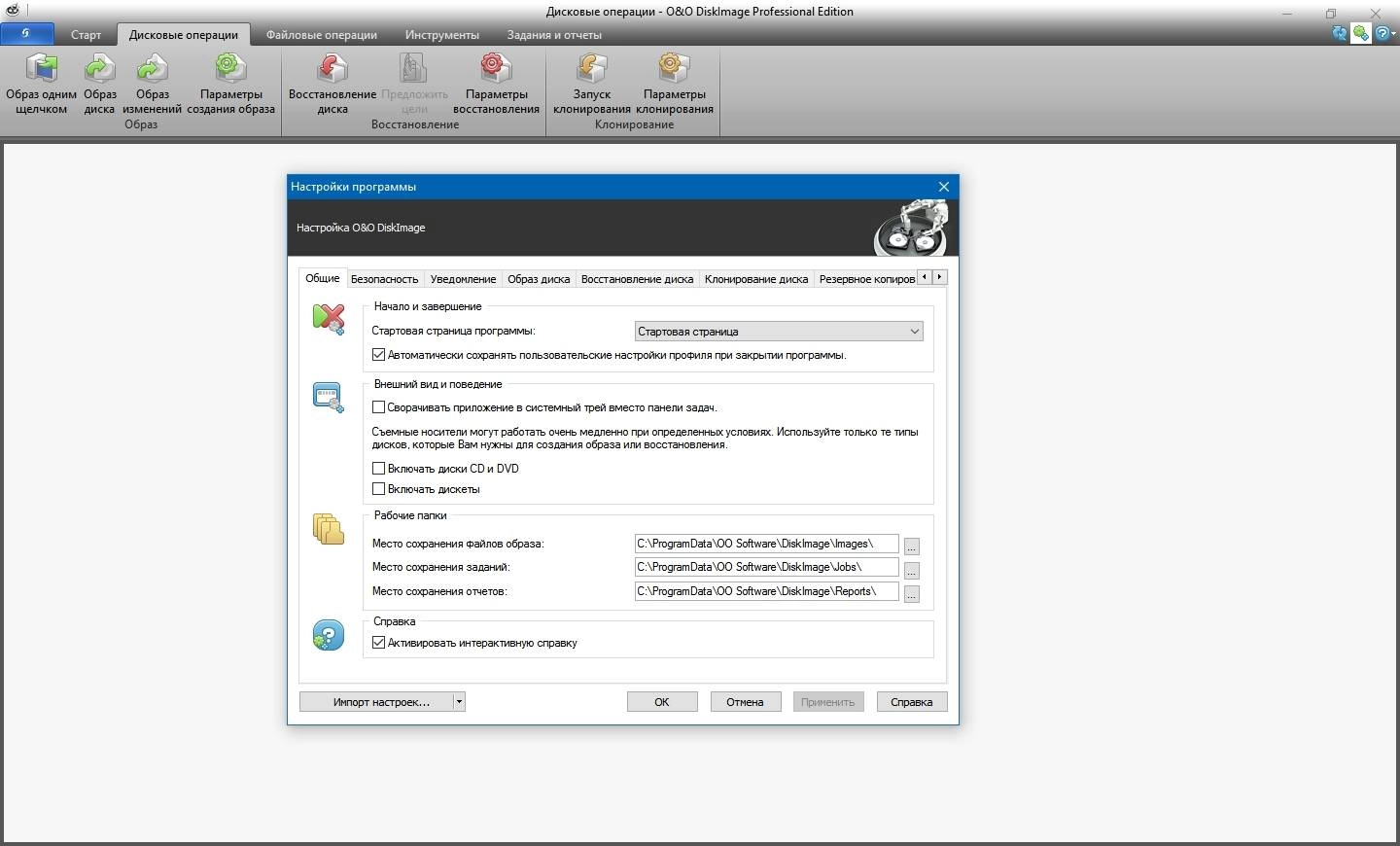Check 'Включать диски CD и DVD'
Image resolution: width=1400 pixels, height=846 pixels.
[x=379, y=469]
